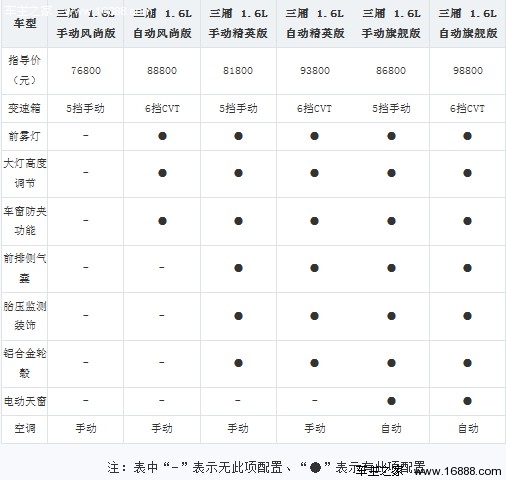Select the 手动旗舰版 column header

[391, 23]
